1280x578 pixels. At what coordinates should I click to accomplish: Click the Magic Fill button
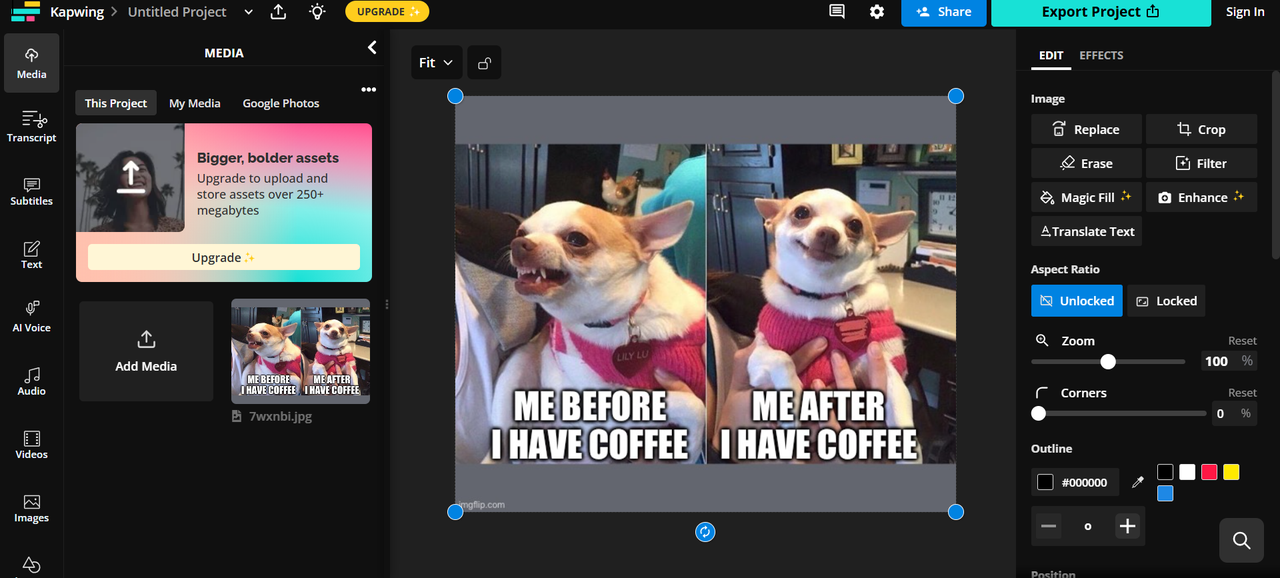[1086, 198]
